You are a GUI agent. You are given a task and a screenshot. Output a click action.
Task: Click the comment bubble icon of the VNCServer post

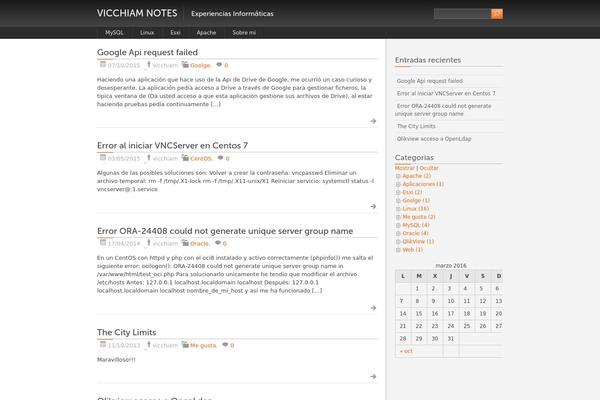220,158
